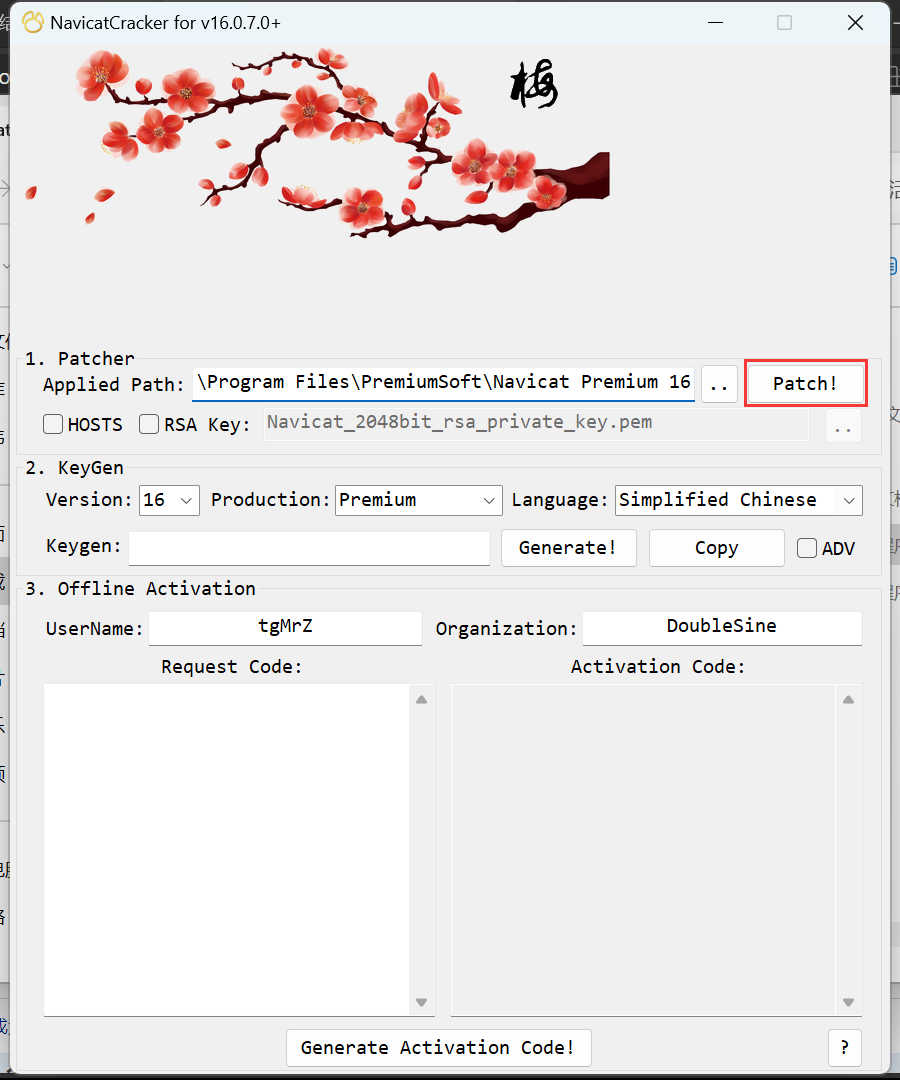Viewport: 900px width, 1080px height.
Task: Click the scroll down arrow in Activation Code box
Action: (x=849, y=1002)
